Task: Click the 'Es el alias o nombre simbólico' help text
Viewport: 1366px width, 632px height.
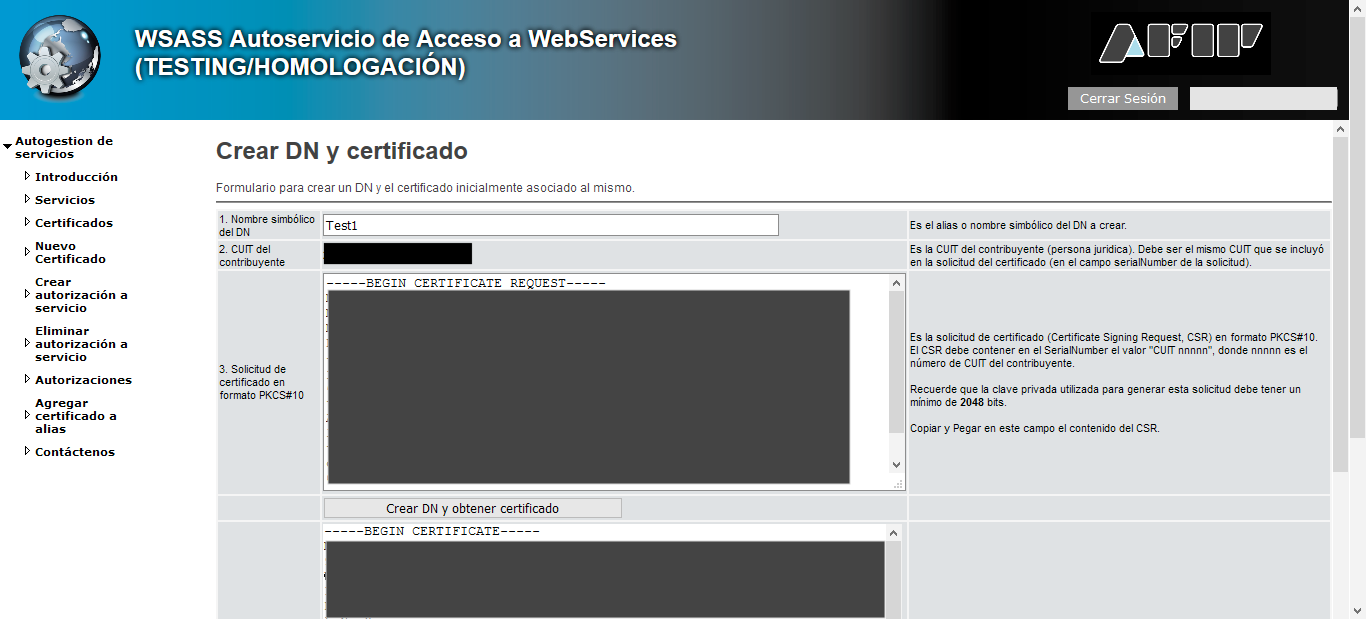Action: (1018, 225)
